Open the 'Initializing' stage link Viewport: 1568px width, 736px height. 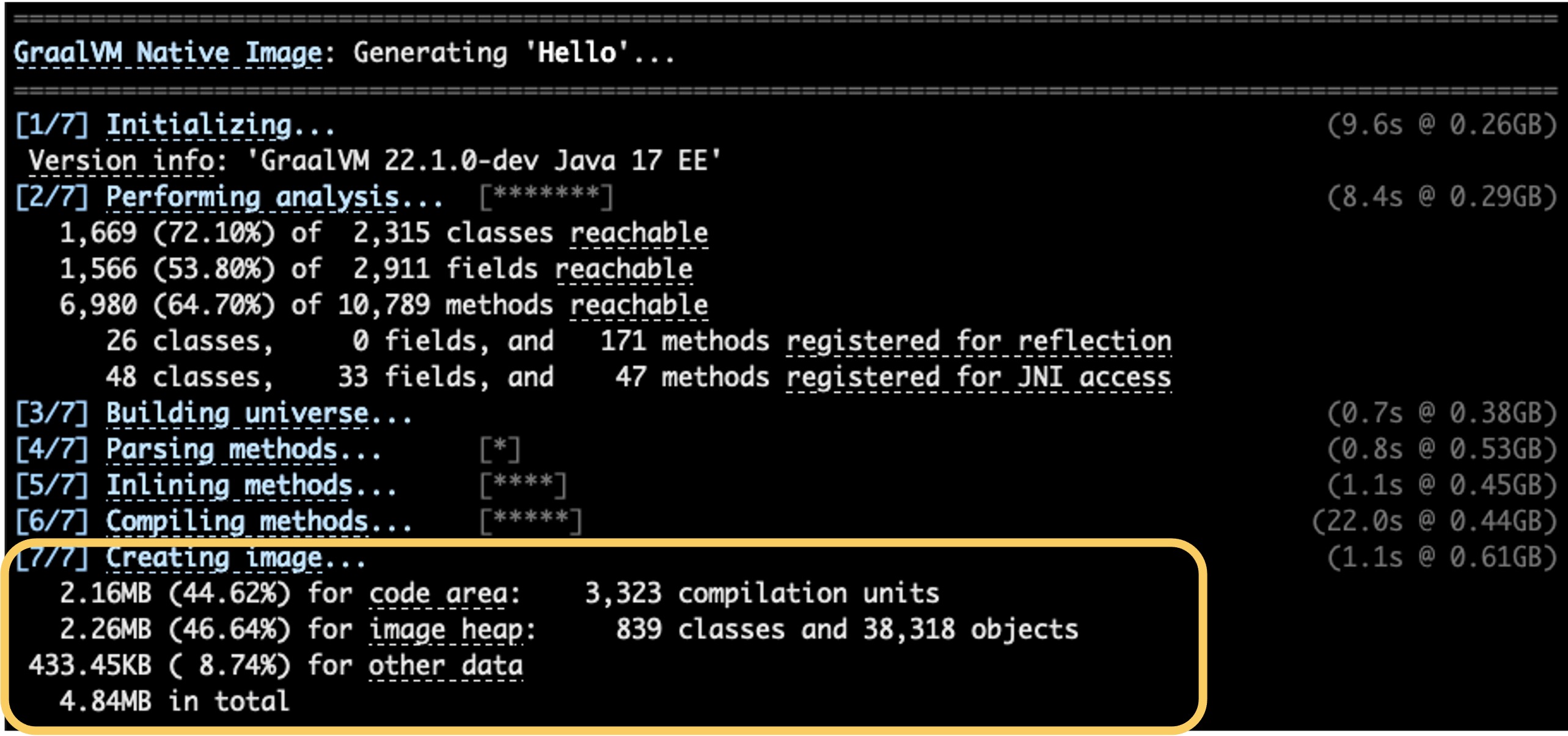(x=199, y=125)
